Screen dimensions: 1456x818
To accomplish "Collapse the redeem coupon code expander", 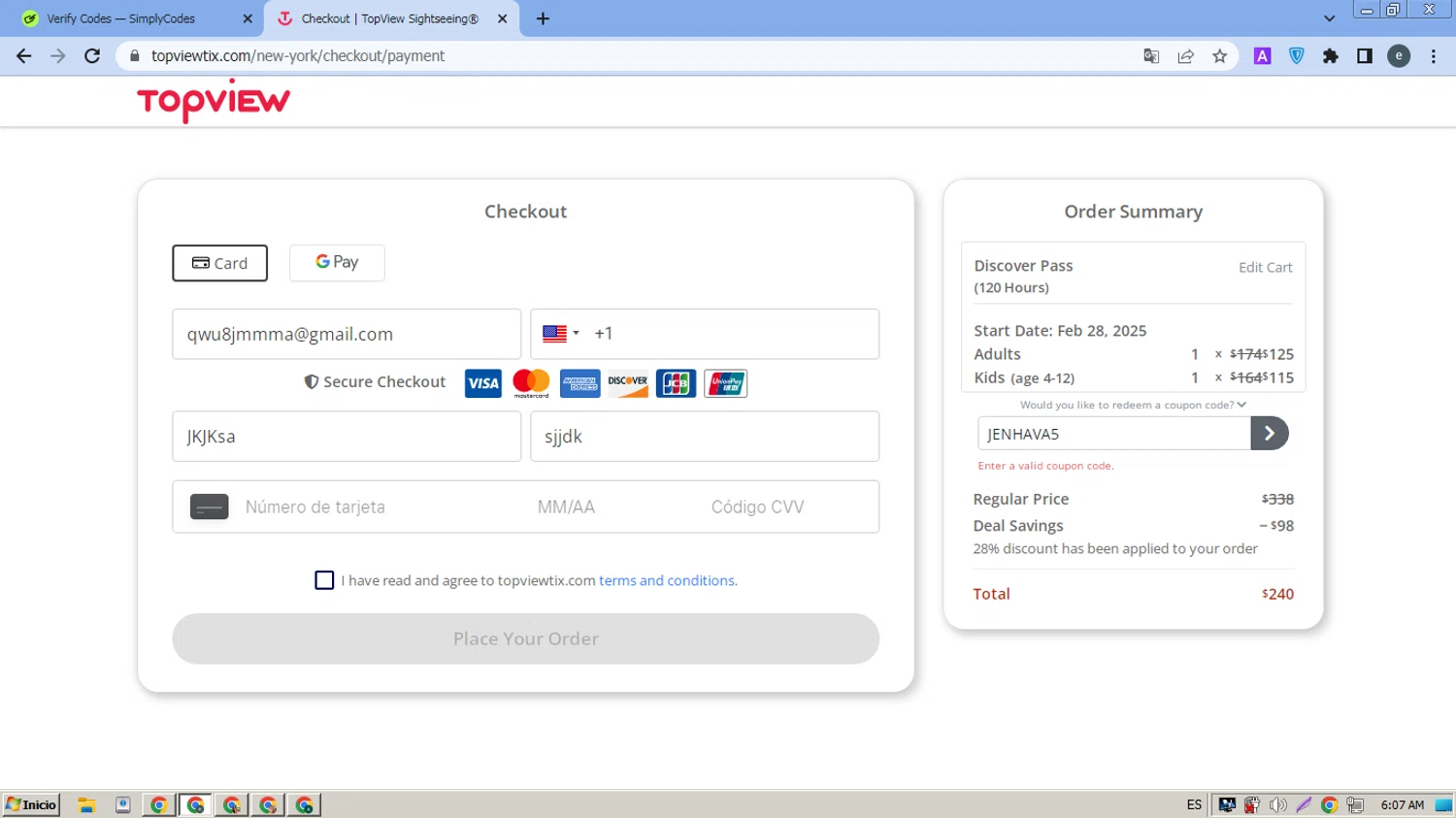I will 1133,405.
